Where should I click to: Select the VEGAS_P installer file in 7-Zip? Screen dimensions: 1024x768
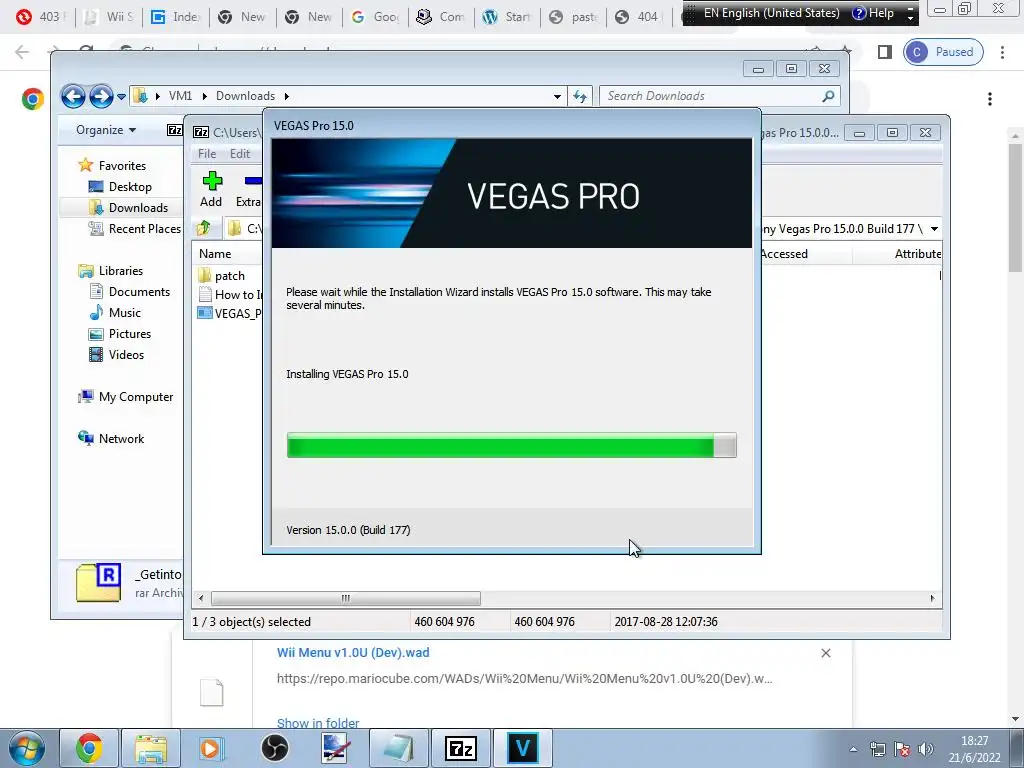point(229,313)
